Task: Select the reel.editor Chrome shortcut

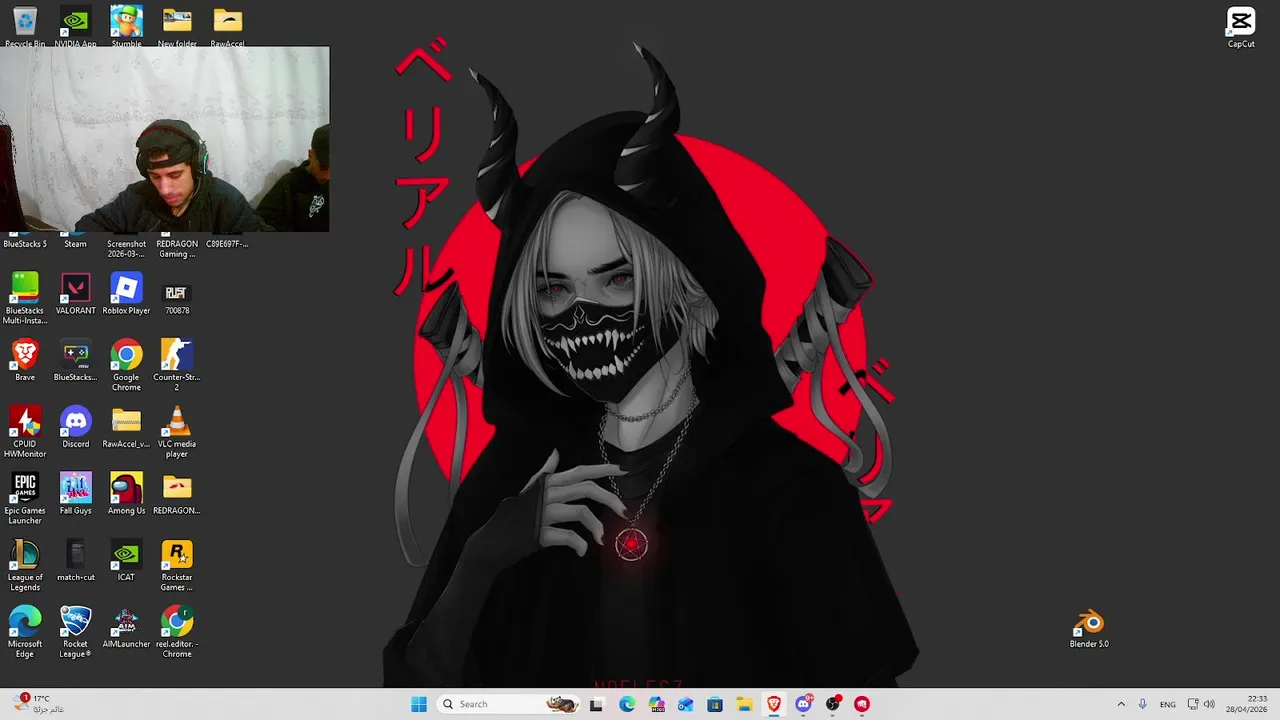Action: (x=177, y=632)
